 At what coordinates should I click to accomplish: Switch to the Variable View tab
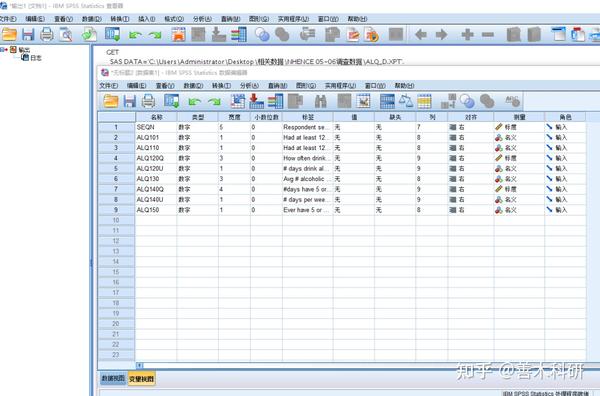pyautogui.click(x=141, y=379)
